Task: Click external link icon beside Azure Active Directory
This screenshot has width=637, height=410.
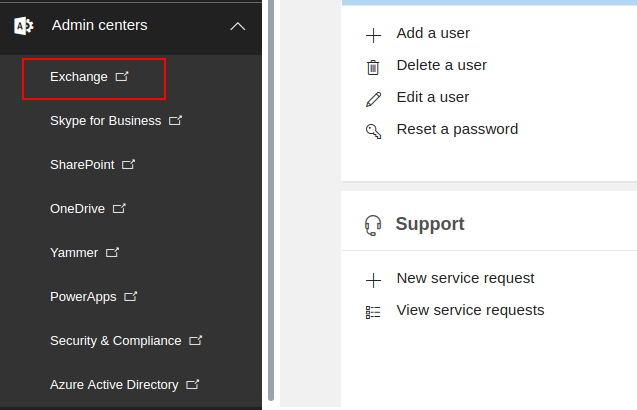Action: click(x=193, y=385)
